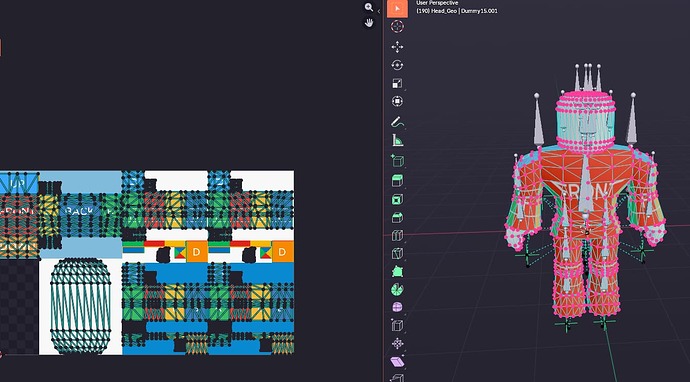Choose the Measure ruler tool

(x=397, y=140)
